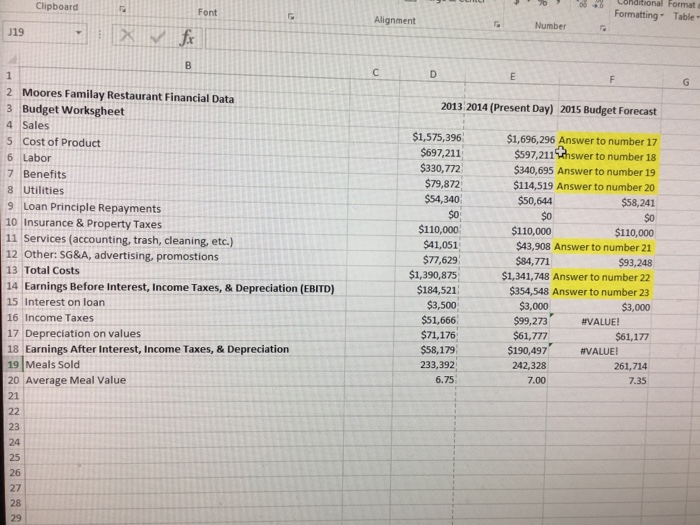Open the Number group dialog launcher

[x=603, y=28]
